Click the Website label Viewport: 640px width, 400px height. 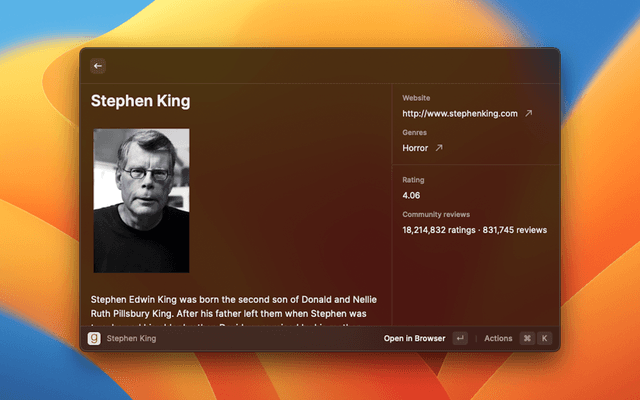click(416, 98)
